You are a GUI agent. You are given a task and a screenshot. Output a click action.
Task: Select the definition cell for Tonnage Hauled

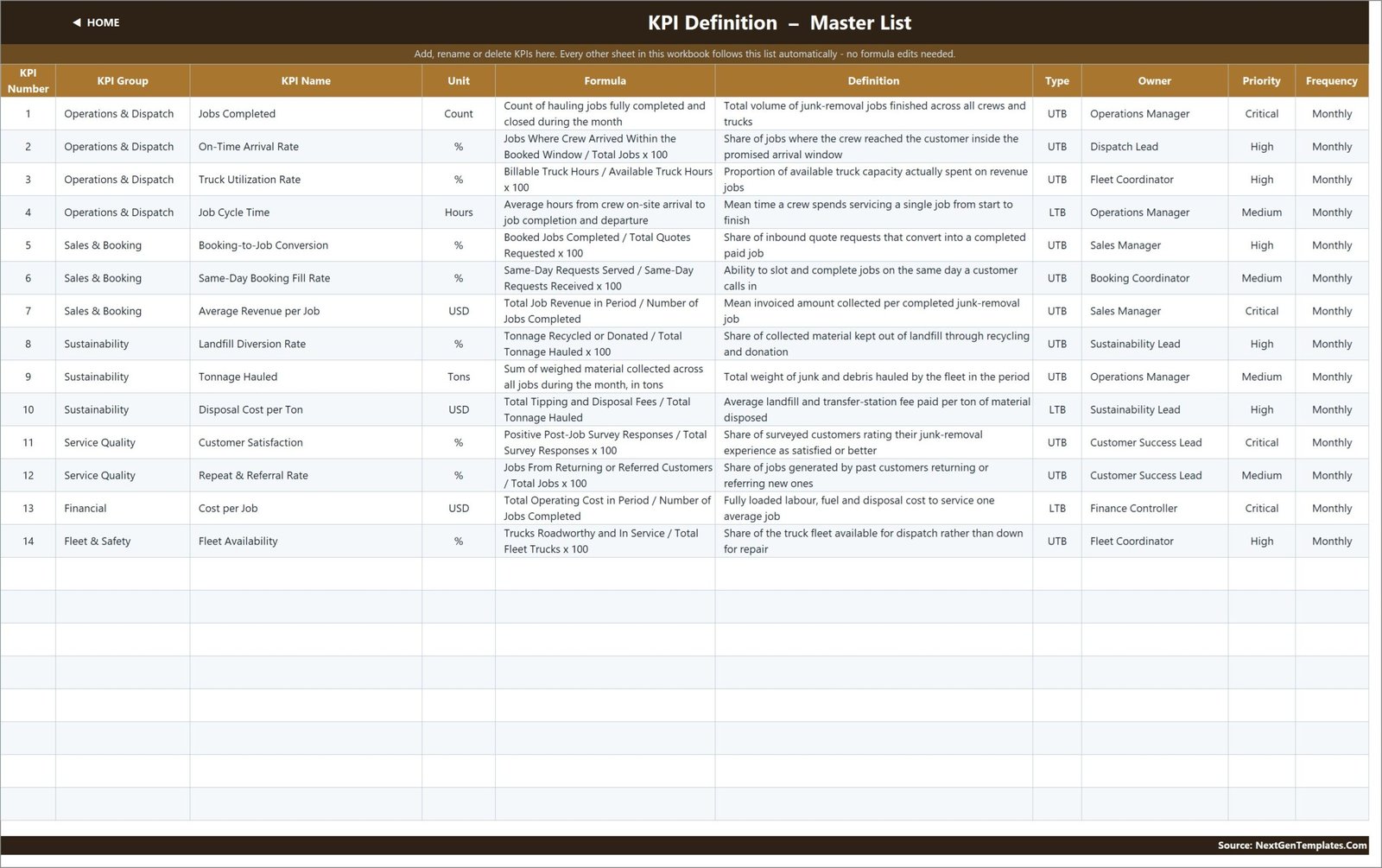[x=873, y=377]
